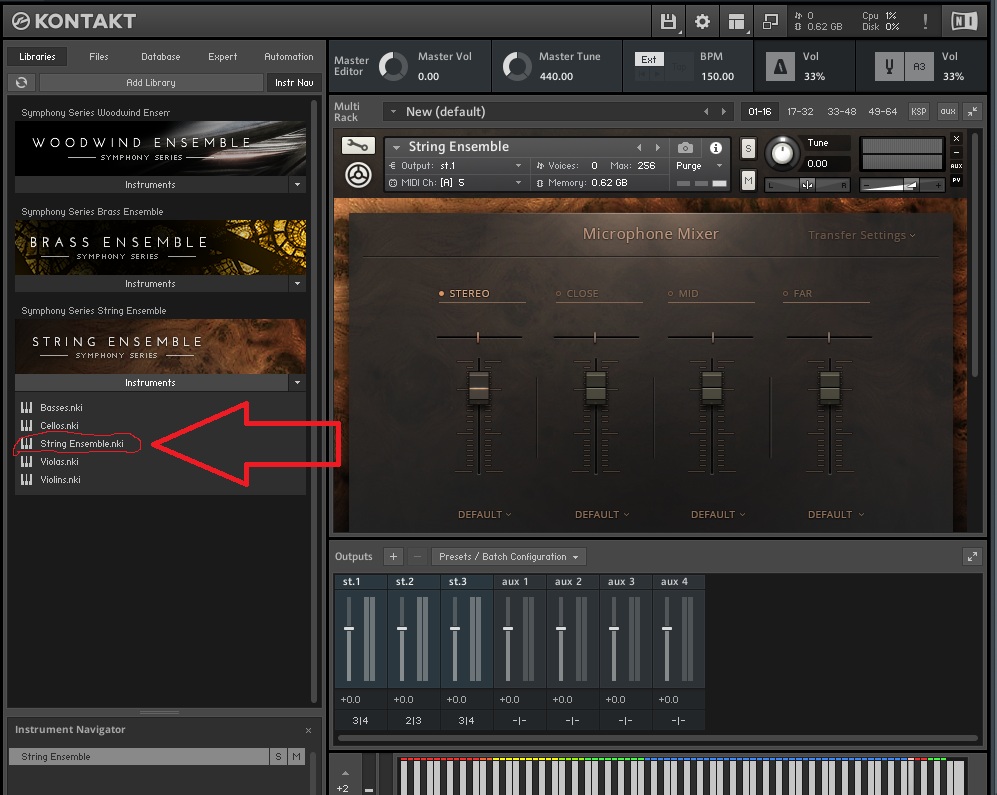Click the Woodwind Ensemble Instruments button
The height and width of the screenshot is (795, 997).
coord(151,184)
